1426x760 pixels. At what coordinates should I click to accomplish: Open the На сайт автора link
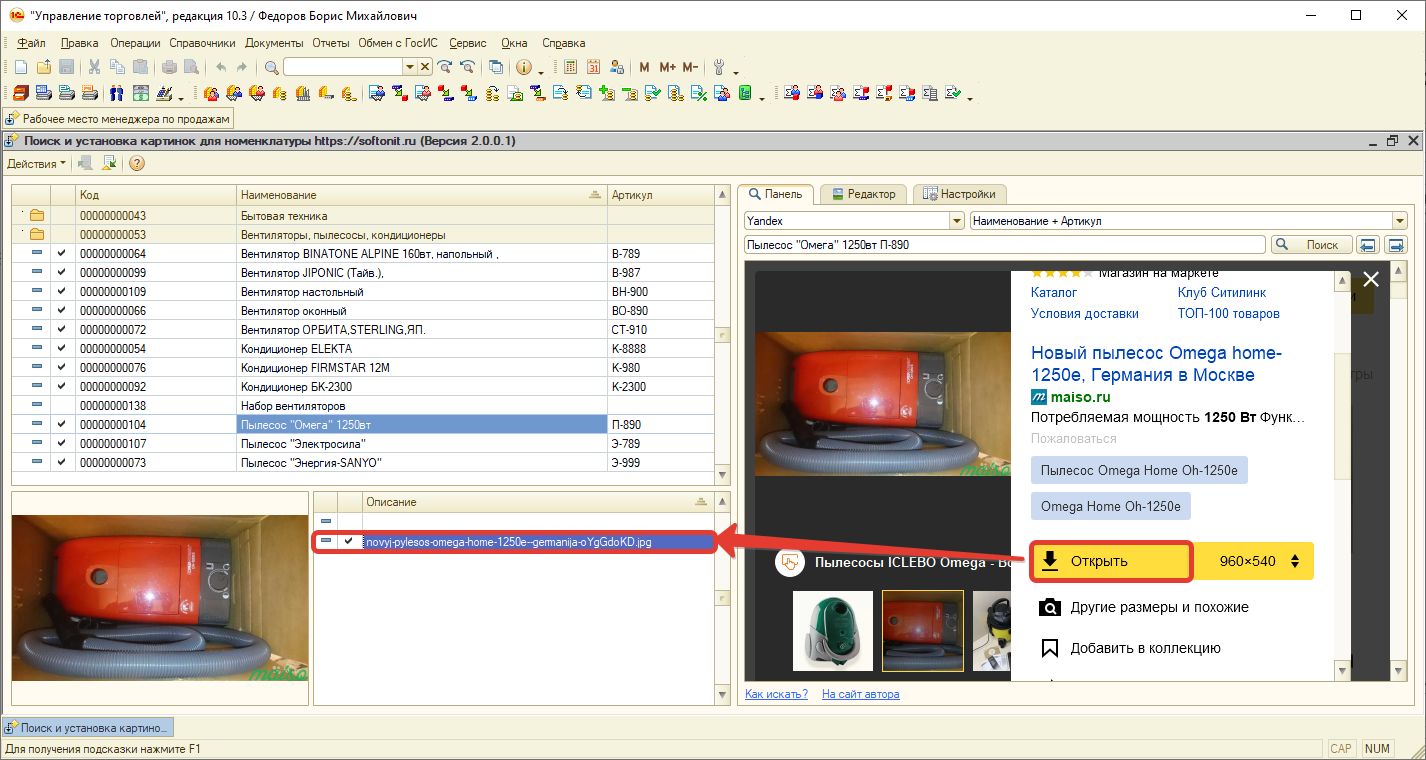click(860, 694)
